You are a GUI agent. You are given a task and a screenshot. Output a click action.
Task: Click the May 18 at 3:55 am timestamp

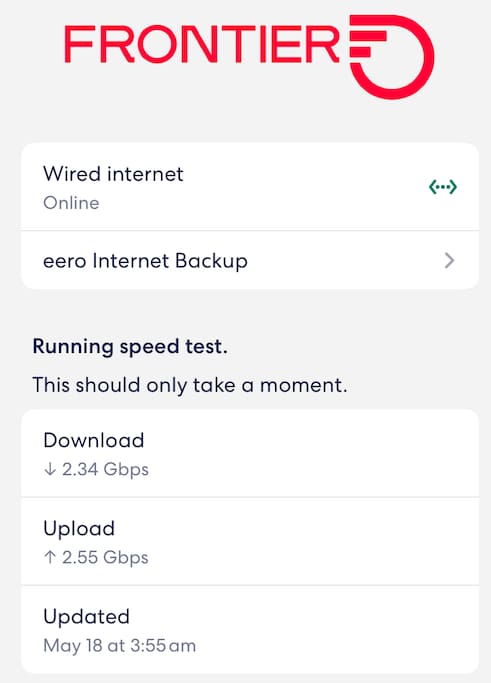tap(119, 646)
